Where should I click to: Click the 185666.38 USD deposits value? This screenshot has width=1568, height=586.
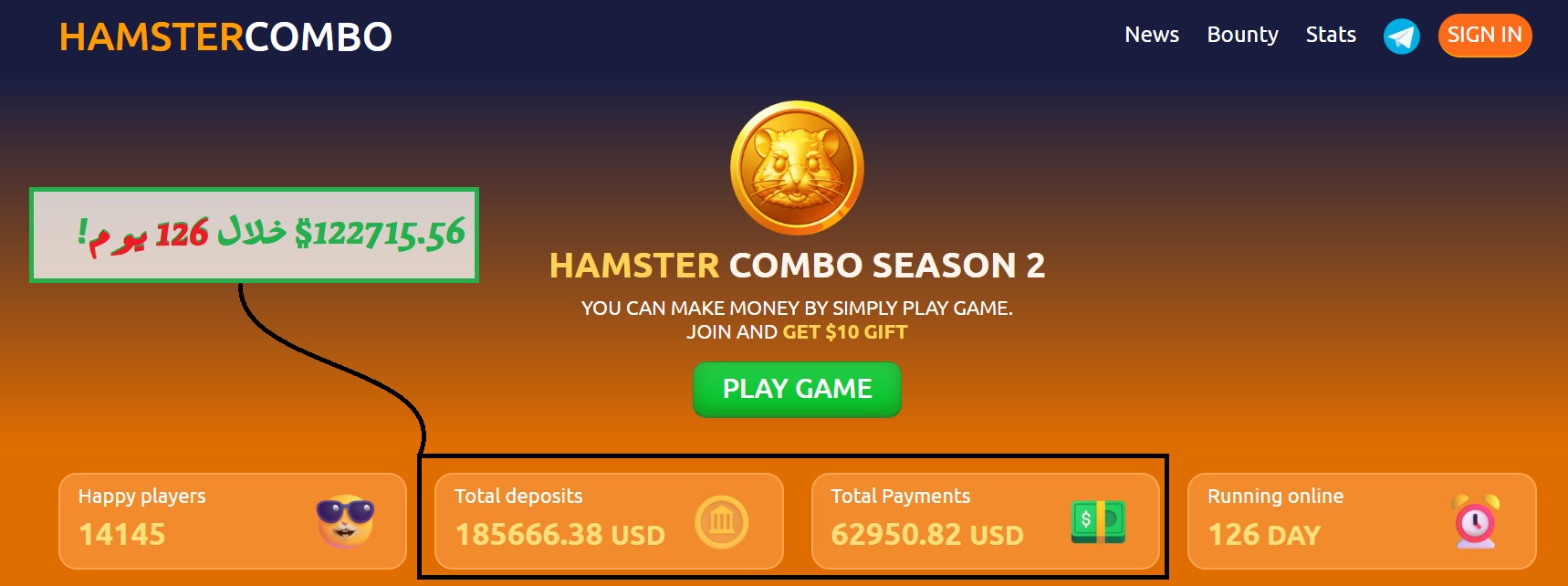point(560,535)
